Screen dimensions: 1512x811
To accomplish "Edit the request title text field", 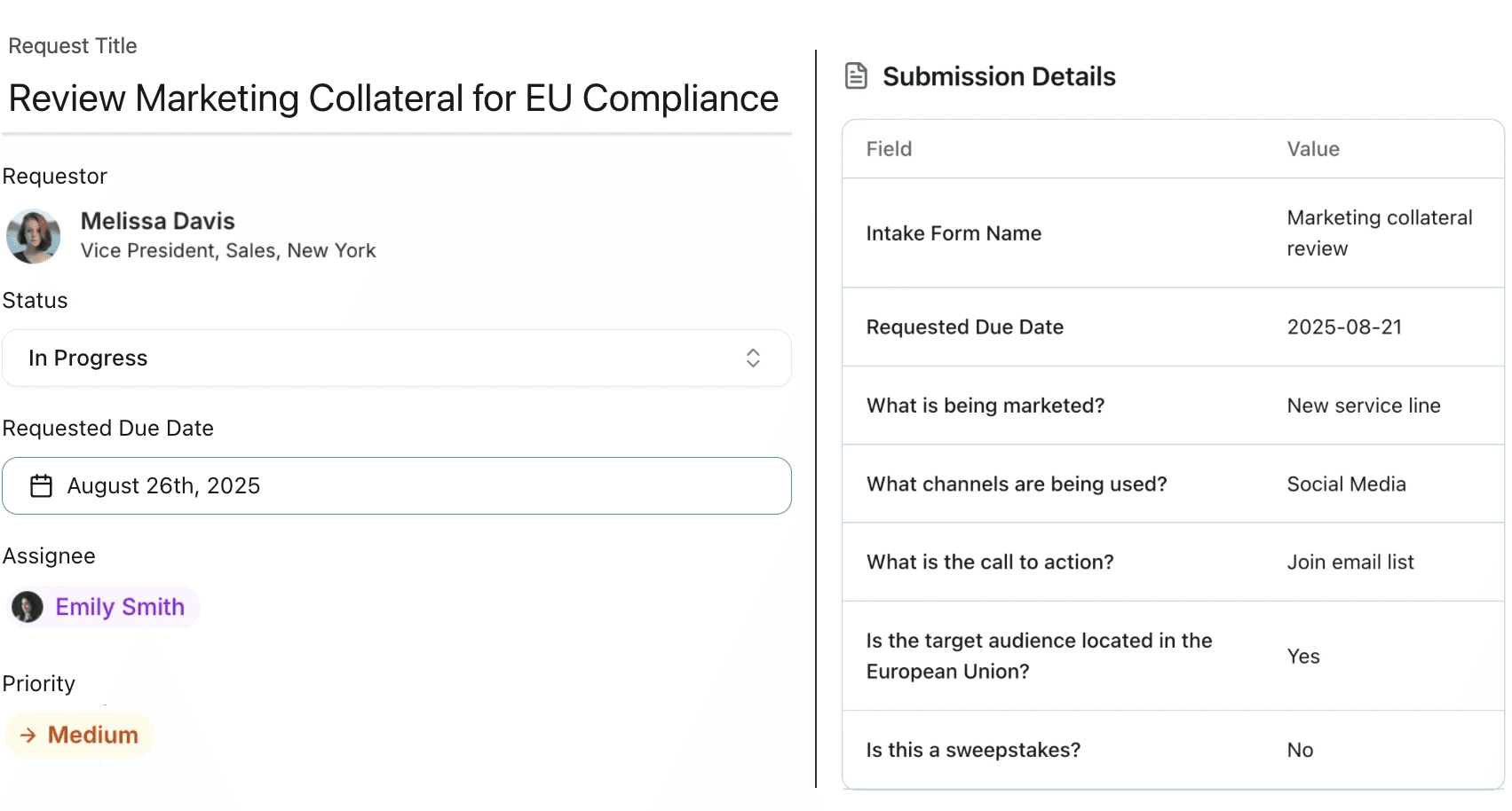I will pyautogui.click(x=393, y=98).
